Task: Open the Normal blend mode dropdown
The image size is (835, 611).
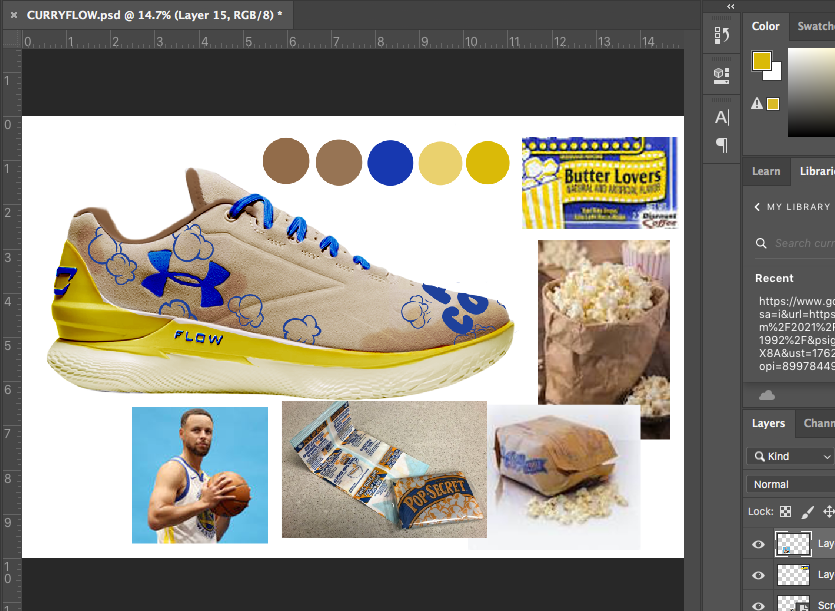Action: click(x=790, y=484)
